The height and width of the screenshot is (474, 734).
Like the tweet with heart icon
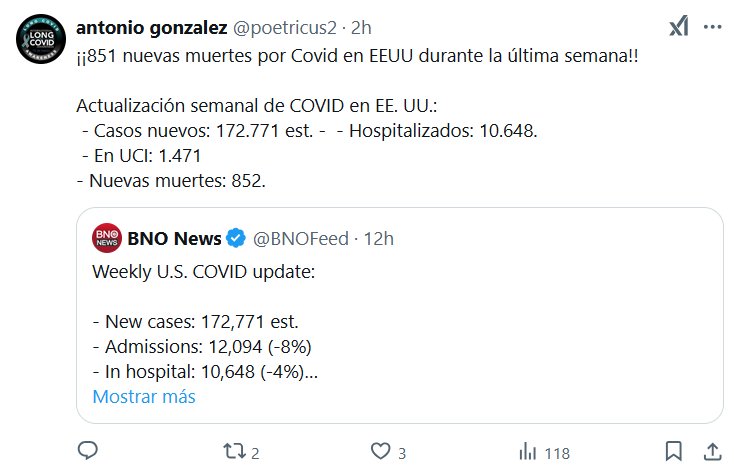[x=378, y=451]
